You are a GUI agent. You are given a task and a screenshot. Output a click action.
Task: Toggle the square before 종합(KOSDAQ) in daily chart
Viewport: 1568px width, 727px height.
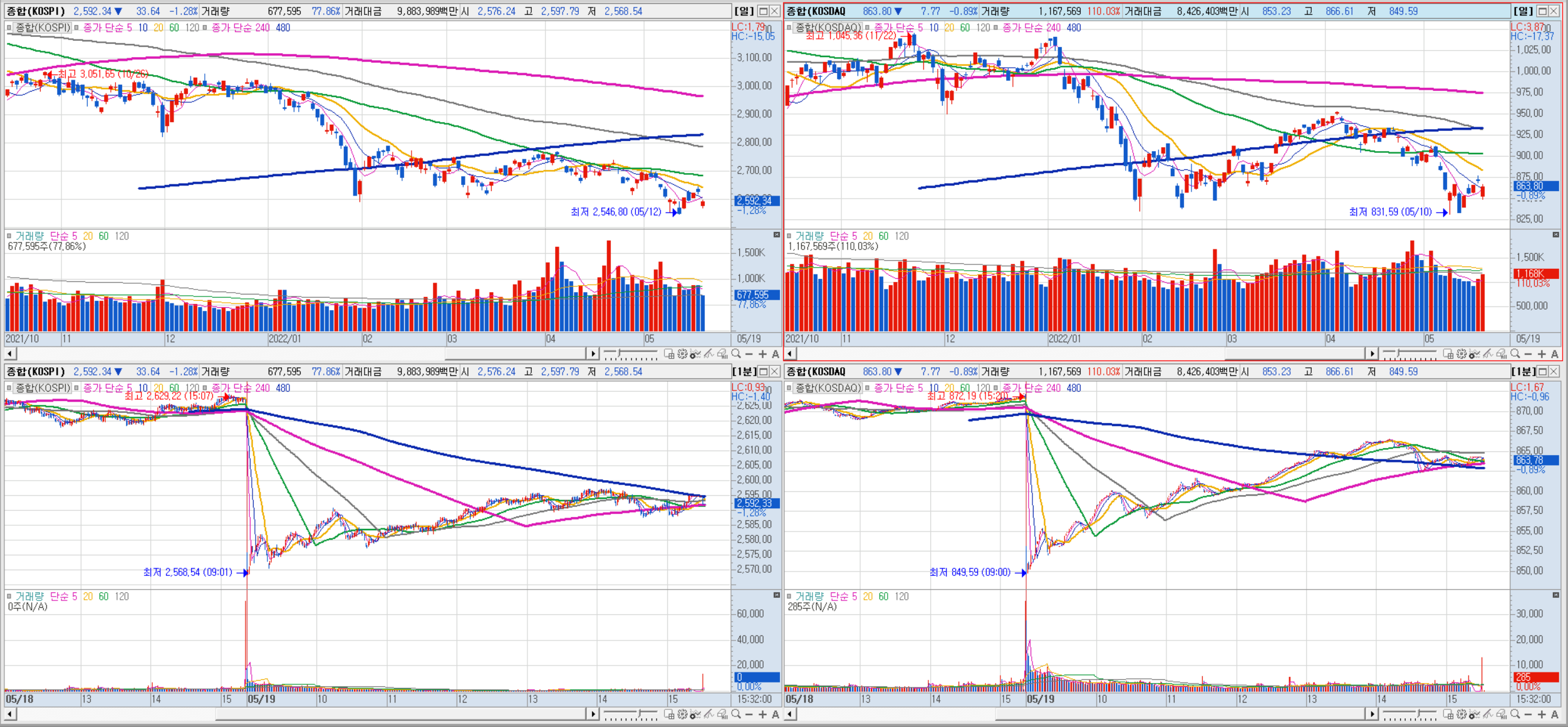point(789,28)
